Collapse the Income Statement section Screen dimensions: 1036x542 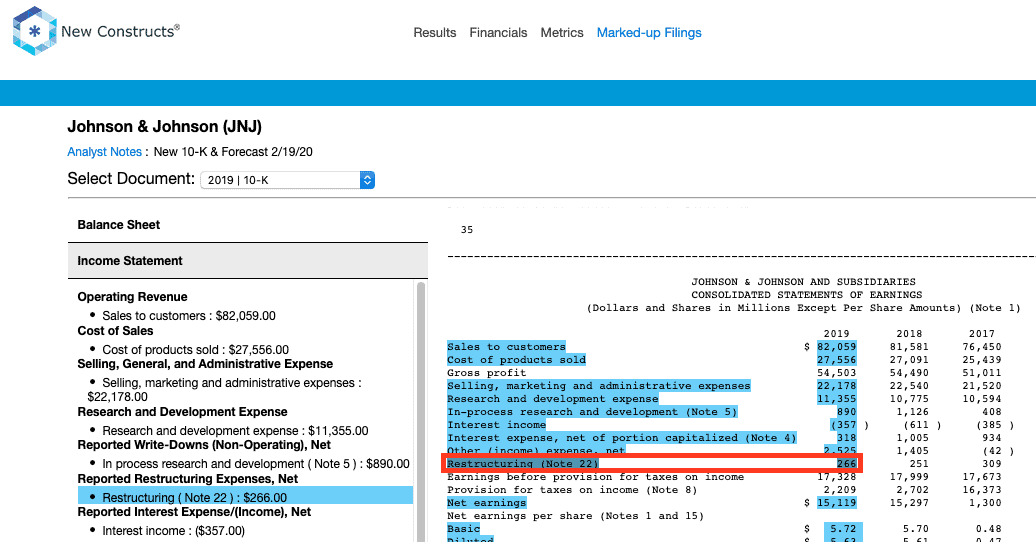coord(248,260)
